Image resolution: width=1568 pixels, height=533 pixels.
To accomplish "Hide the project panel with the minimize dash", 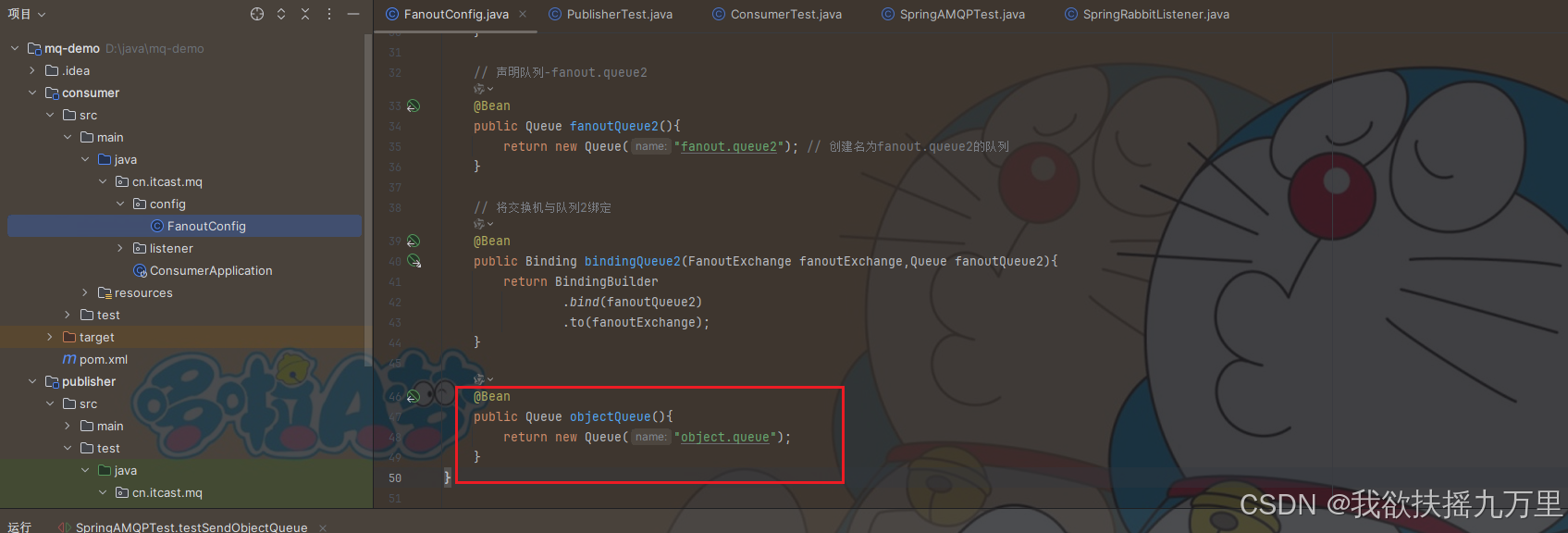I will click(353, 14).
